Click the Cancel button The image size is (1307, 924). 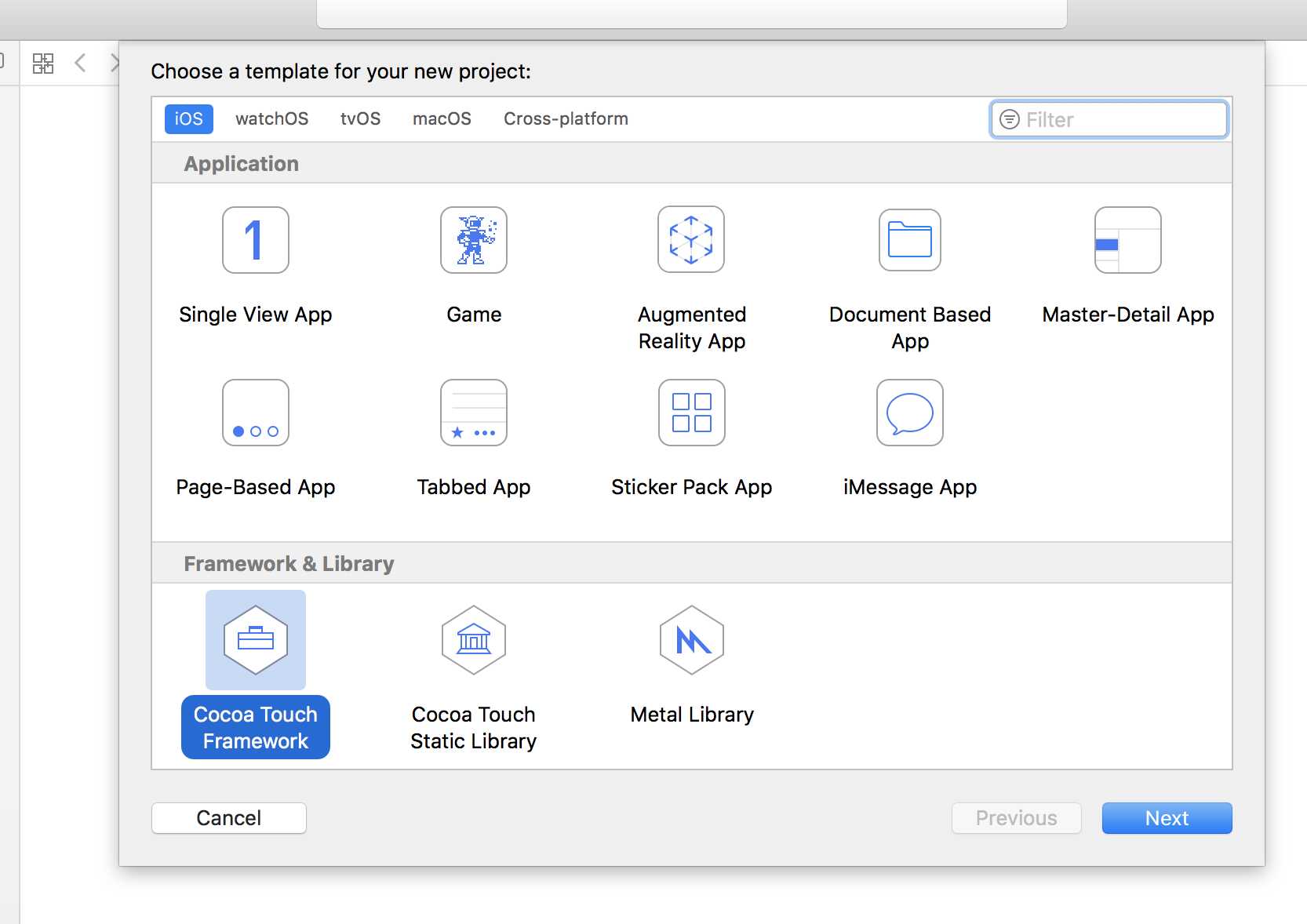(229, 818)
